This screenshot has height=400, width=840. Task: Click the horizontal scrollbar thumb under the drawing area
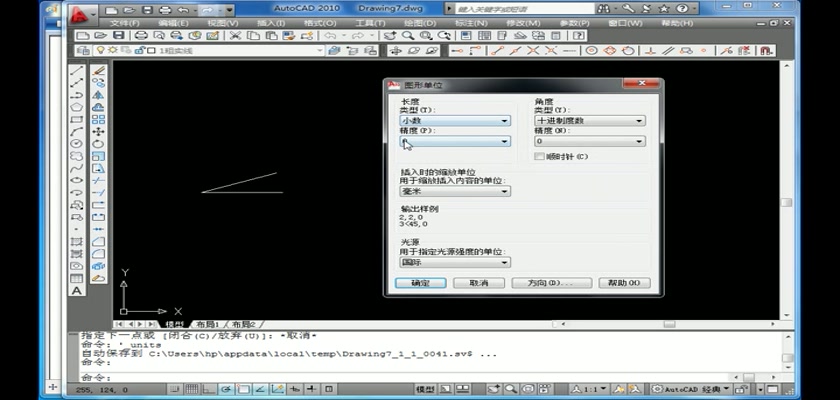pyautogui.click(x=669, y=324)
